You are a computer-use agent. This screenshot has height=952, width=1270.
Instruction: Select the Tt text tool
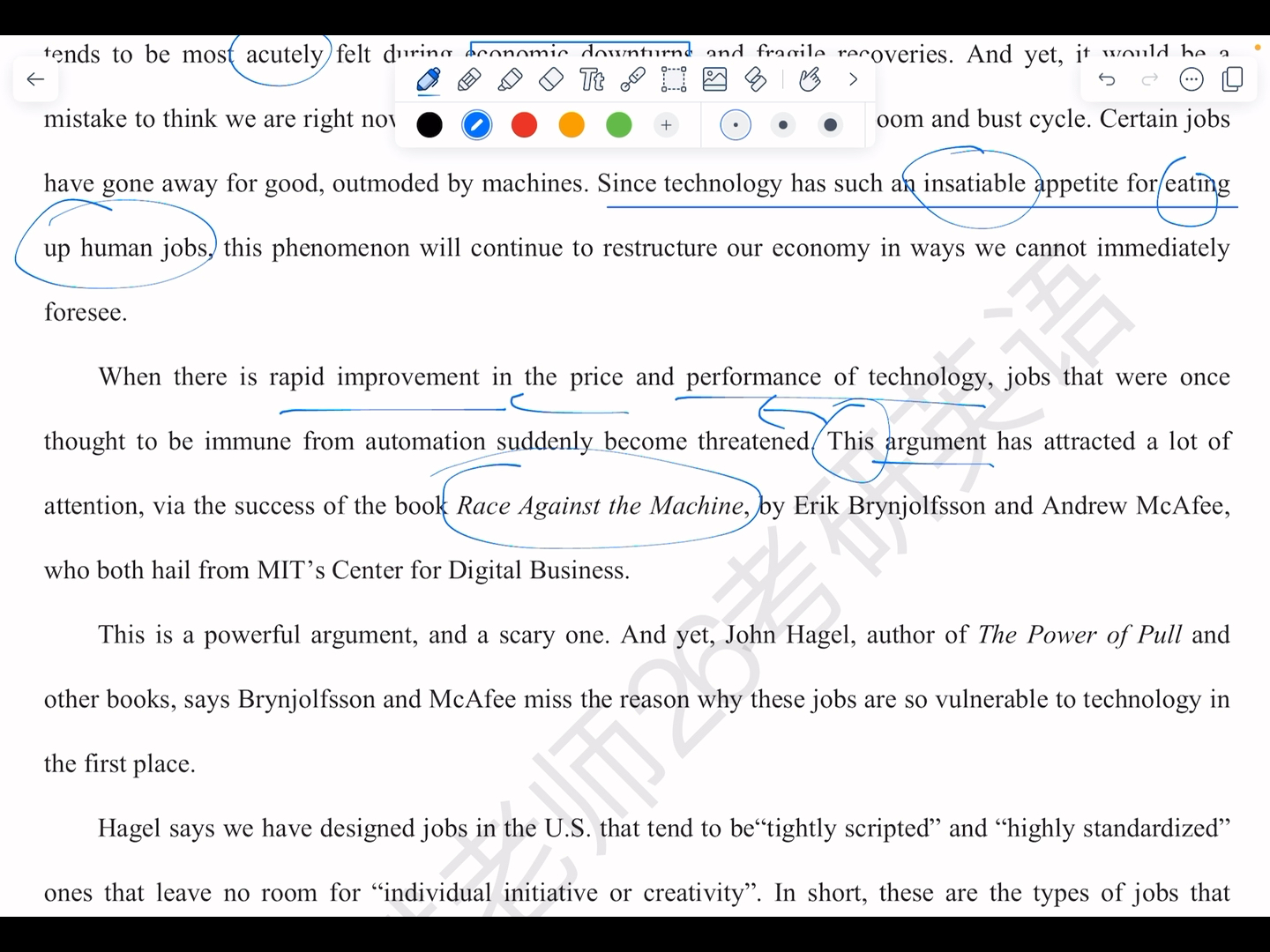click(x=592, y=80)
